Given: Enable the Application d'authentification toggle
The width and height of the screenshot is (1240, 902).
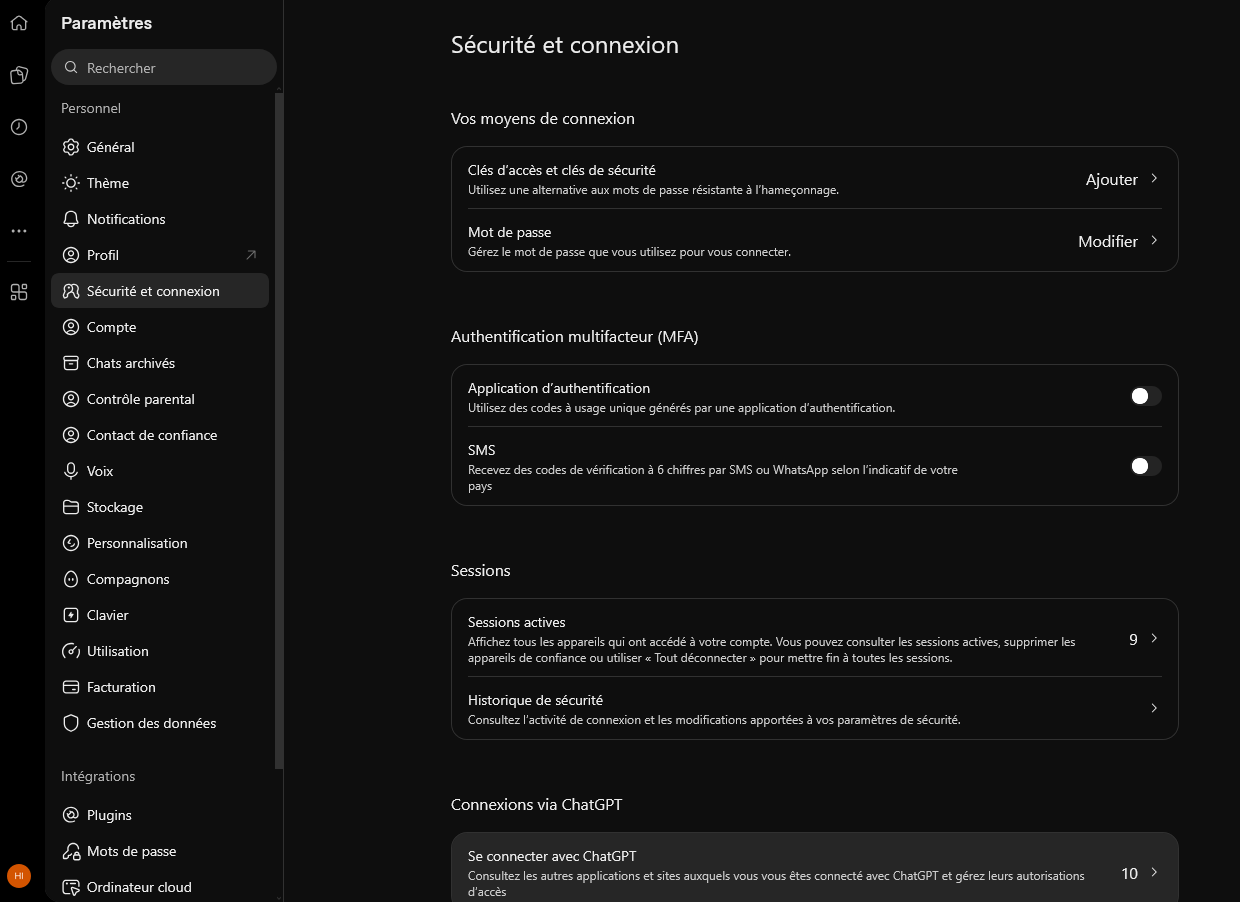Looking at the screenshot, I should (x=1146, y=396).
